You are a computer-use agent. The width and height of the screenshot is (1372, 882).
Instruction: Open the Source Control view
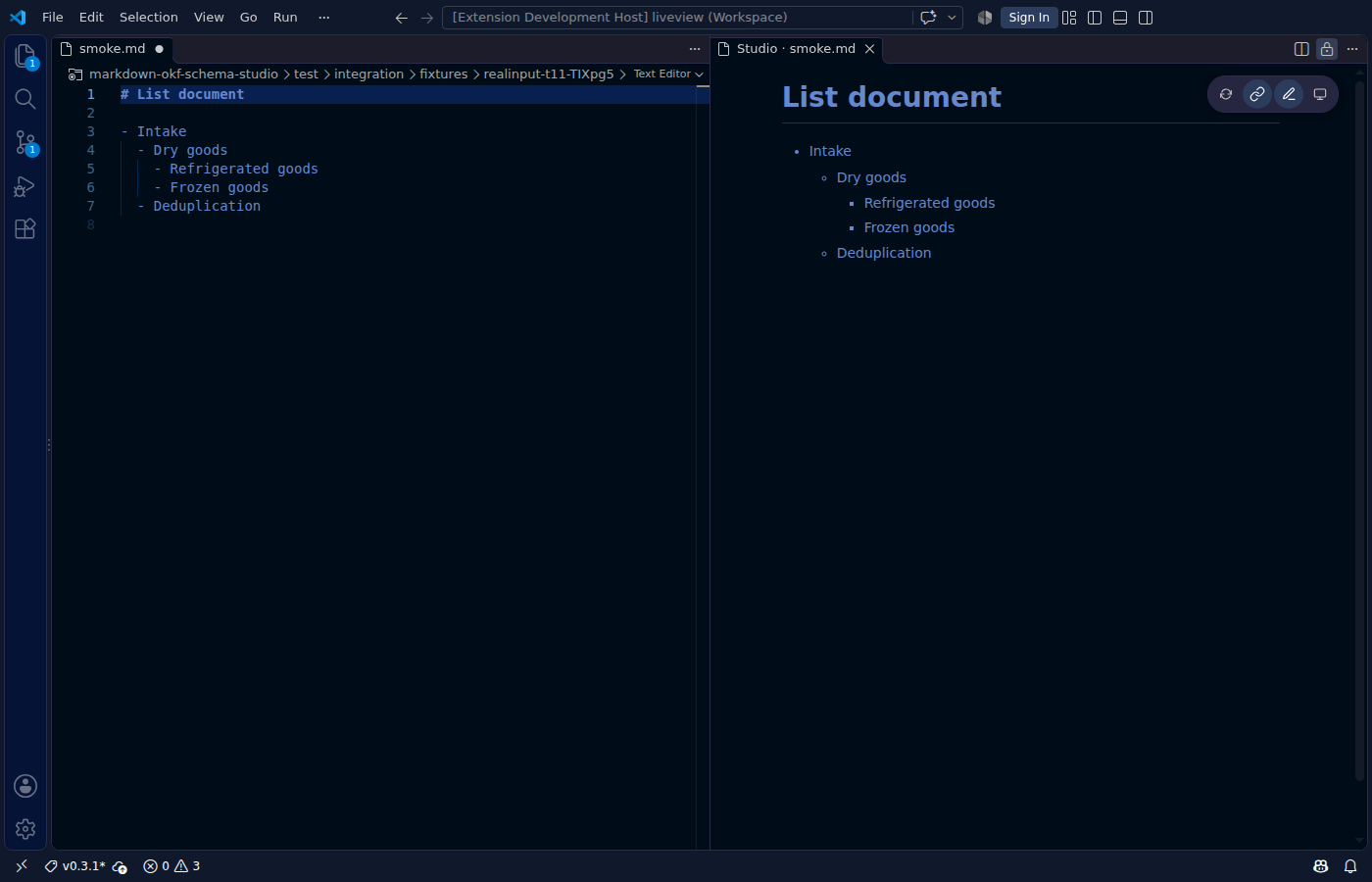(25, 142)
